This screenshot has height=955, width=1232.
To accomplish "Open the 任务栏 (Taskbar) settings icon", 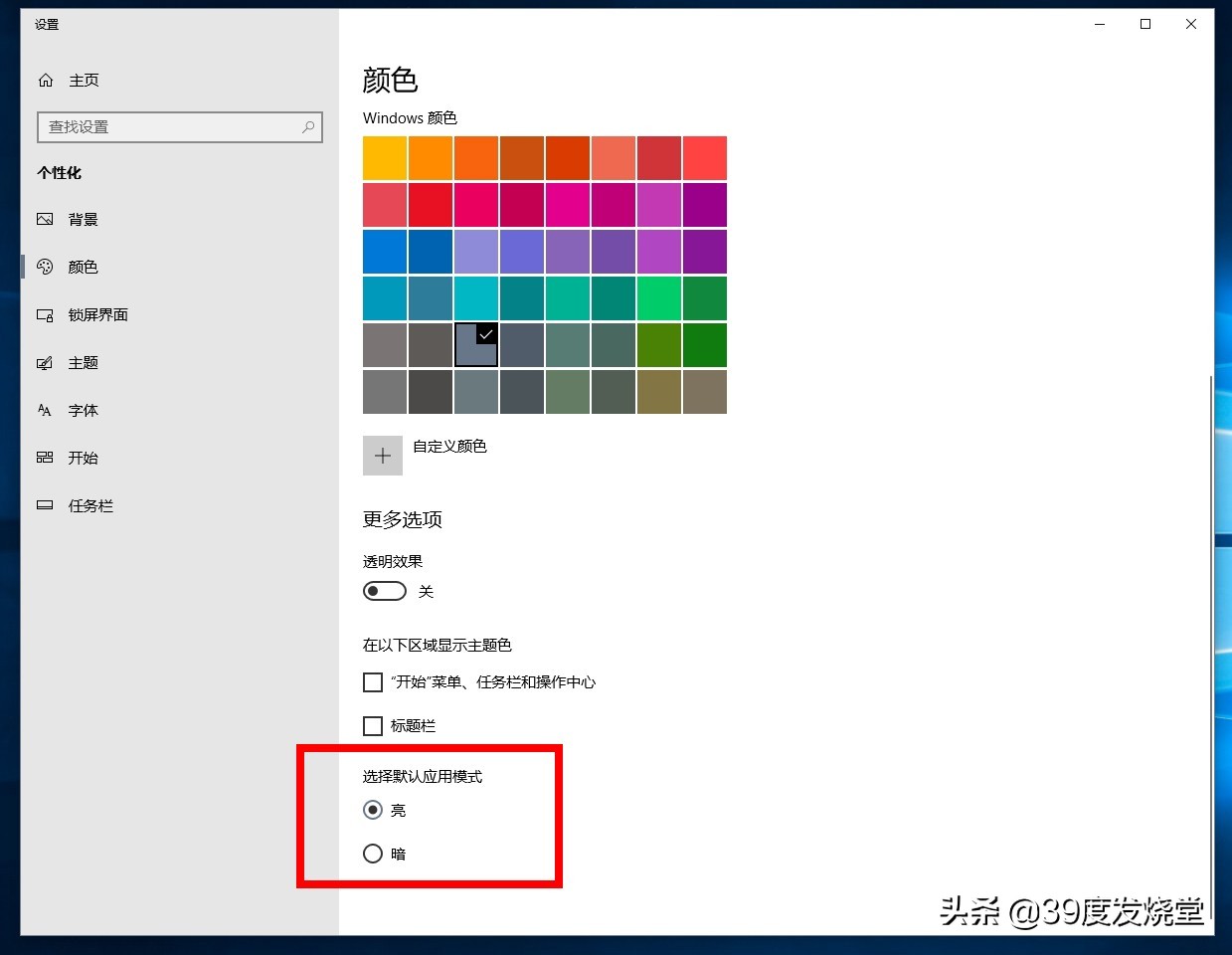I will [x=46, y=505].
